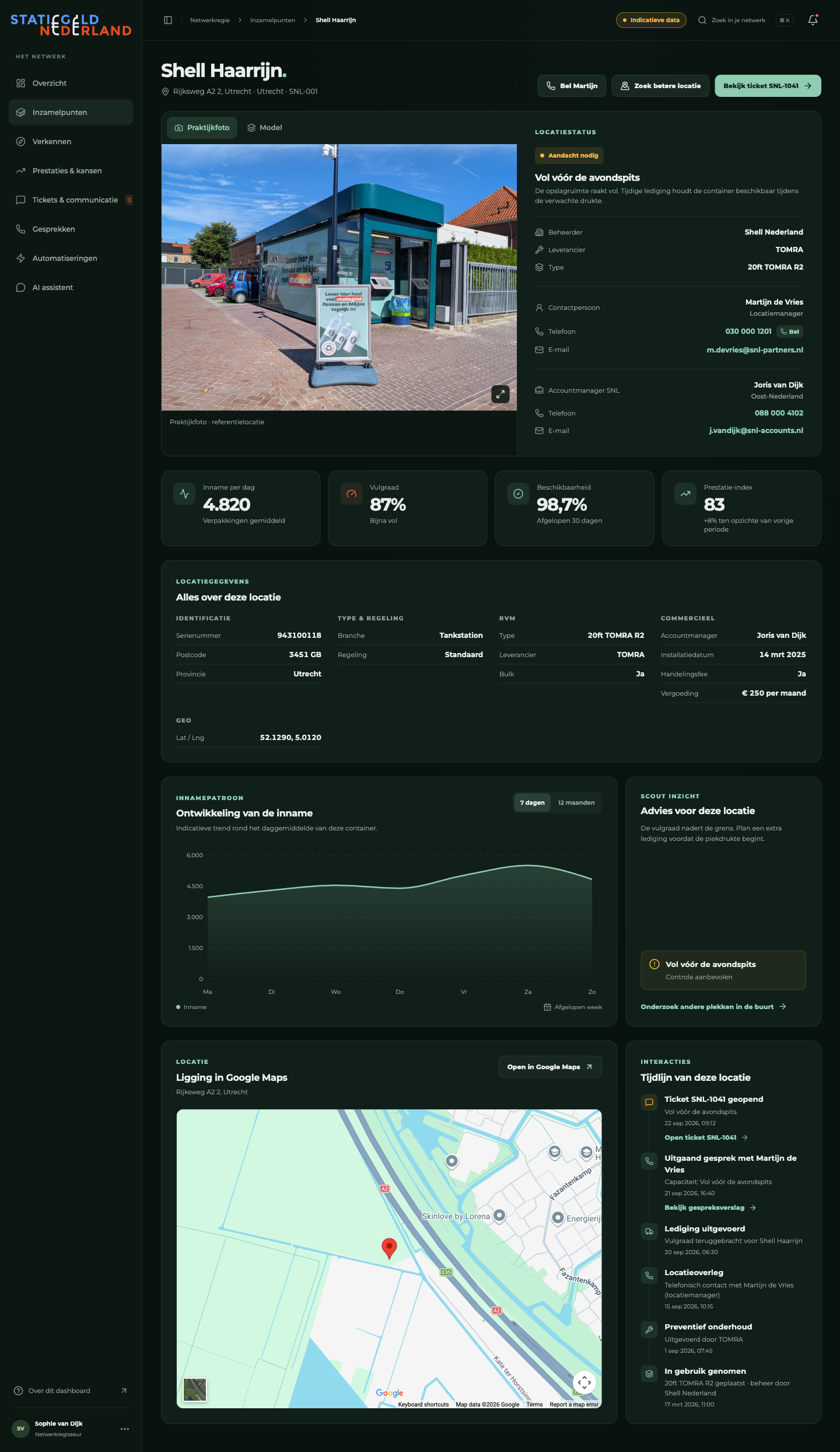Click phone number 088 000 4102
The width and height of the screenshot is (840, 1452).
coord(779,413)
